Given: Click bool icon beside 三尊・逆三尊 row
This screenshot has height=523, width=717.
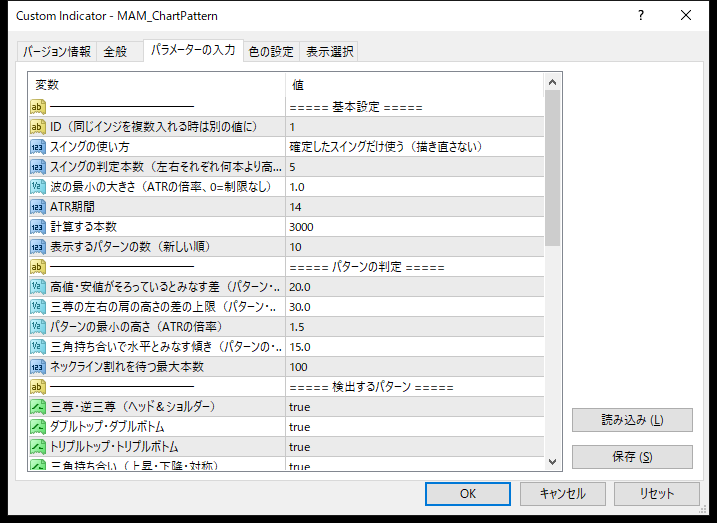Looking at the screenshot, I should click(38, 406).
